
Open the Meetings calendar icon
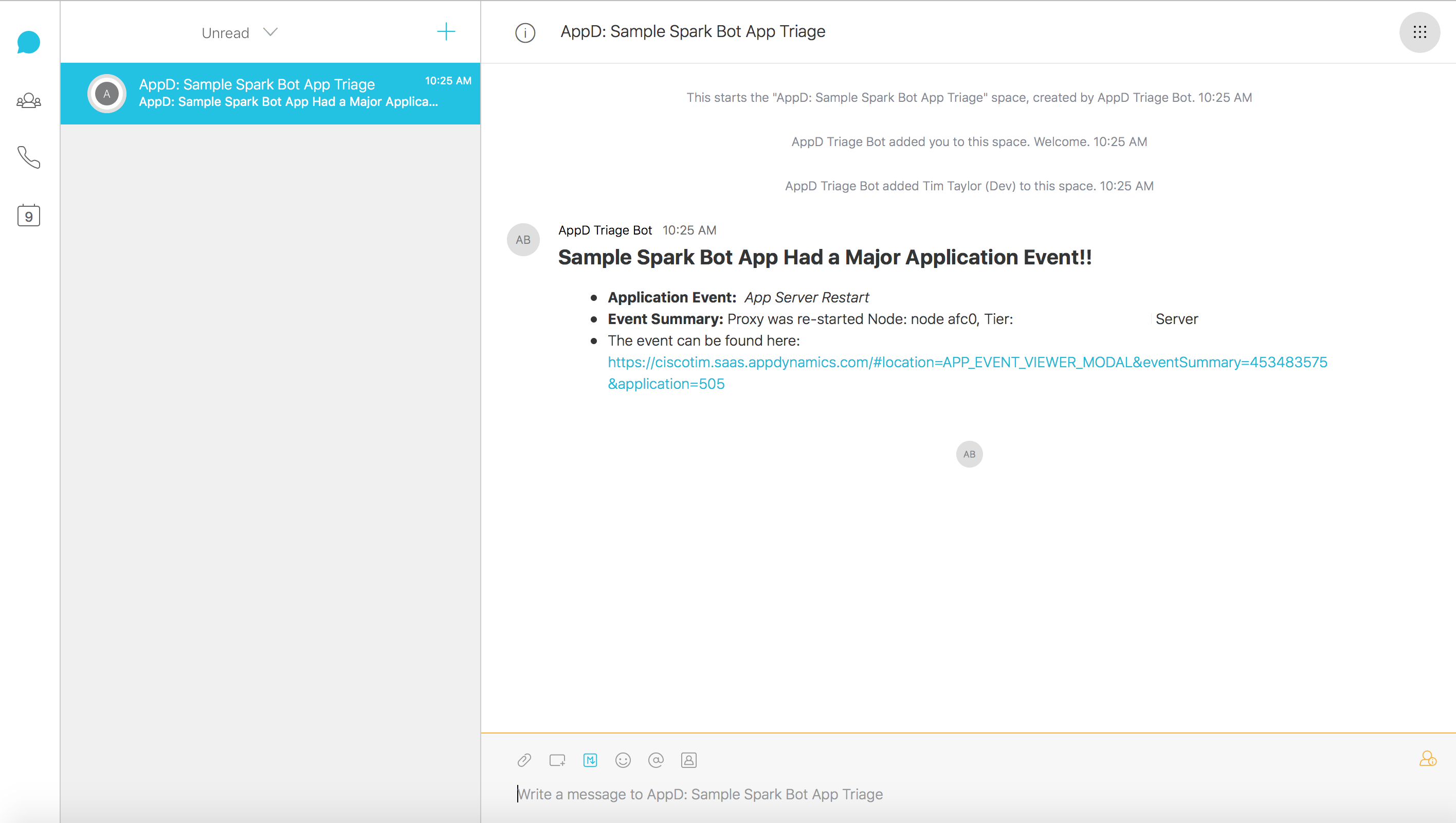pyautogui.click(x=28, y=216)
